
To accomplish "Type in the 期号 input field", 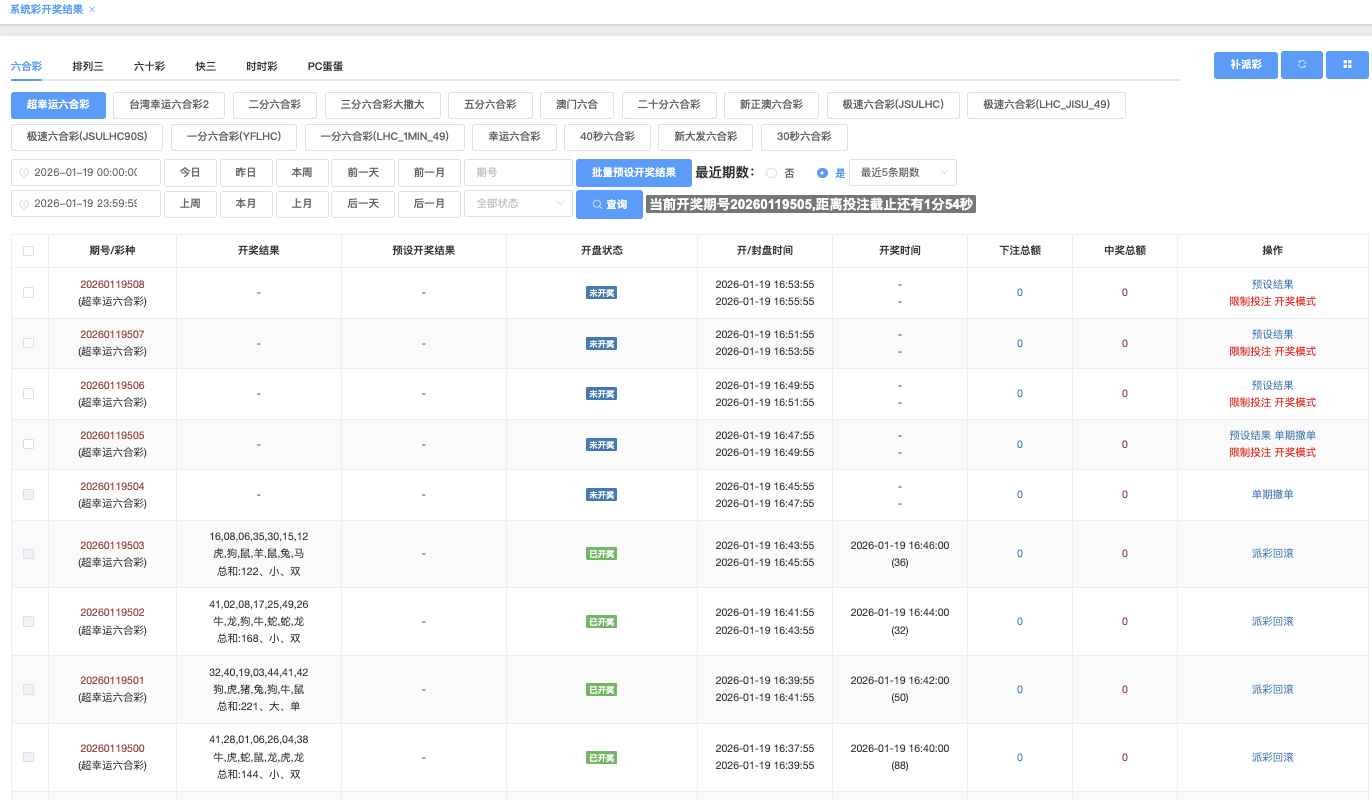I will pyautogui.click(x=517, y=173).
